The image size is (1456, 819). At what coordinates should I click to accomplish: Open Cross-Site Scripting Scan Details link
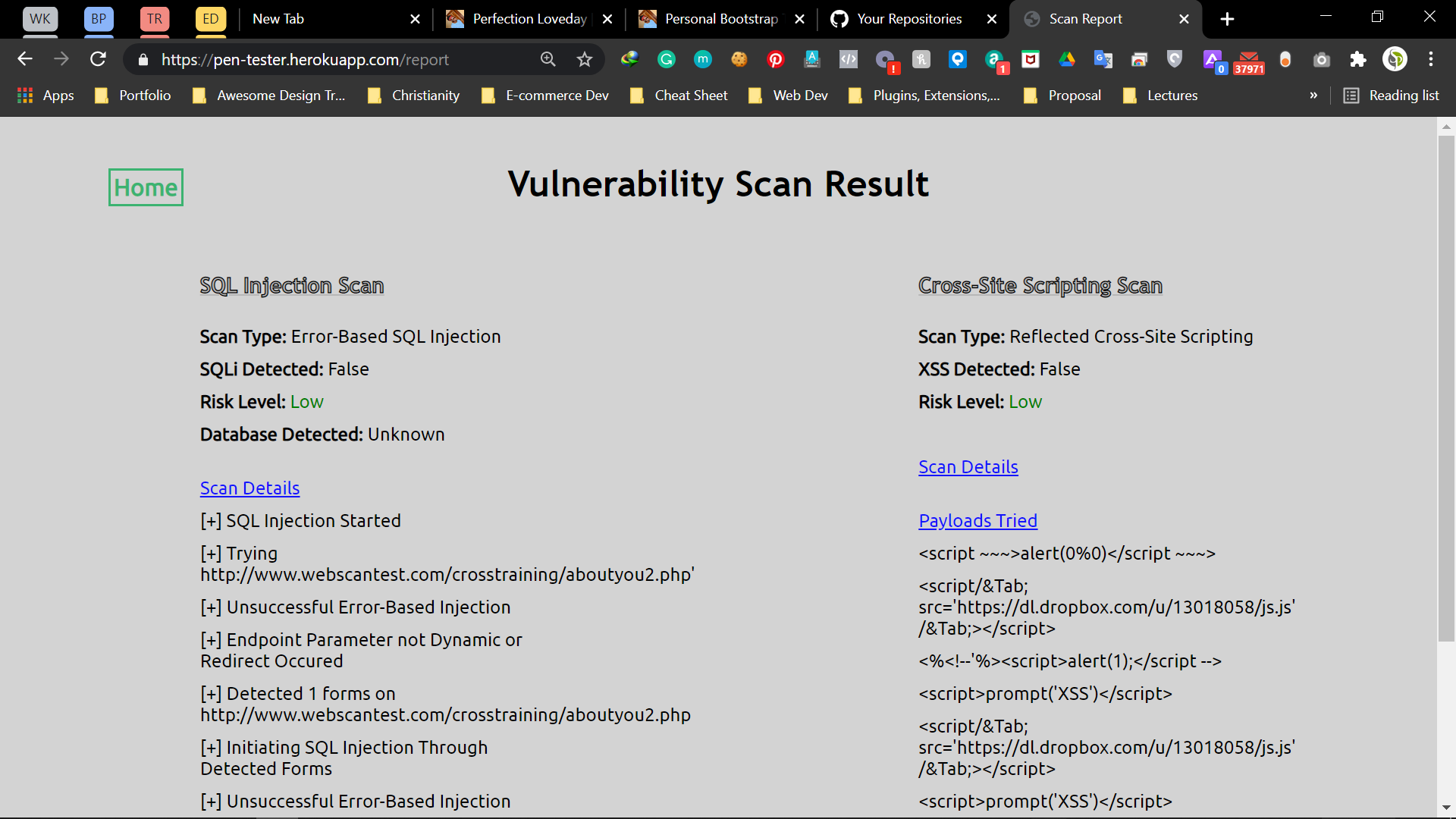968,467
